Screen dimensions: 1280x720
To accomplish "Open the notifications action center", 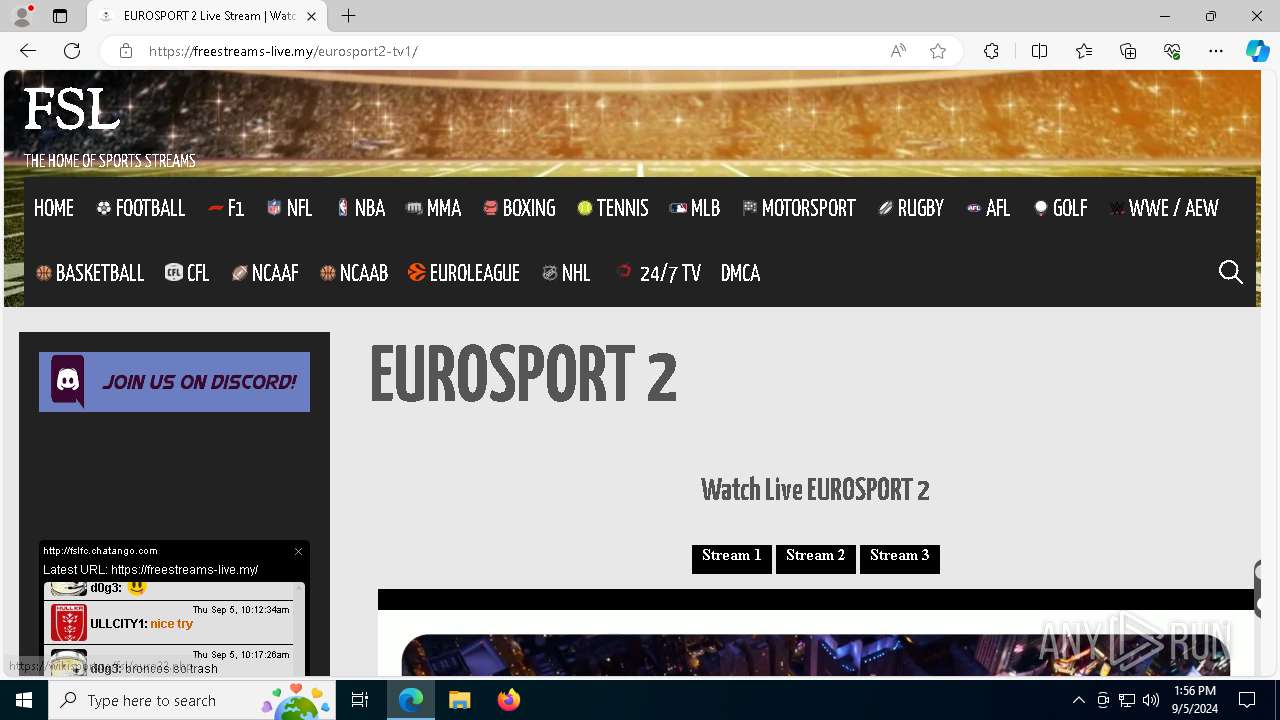I will coord(1247,700).
